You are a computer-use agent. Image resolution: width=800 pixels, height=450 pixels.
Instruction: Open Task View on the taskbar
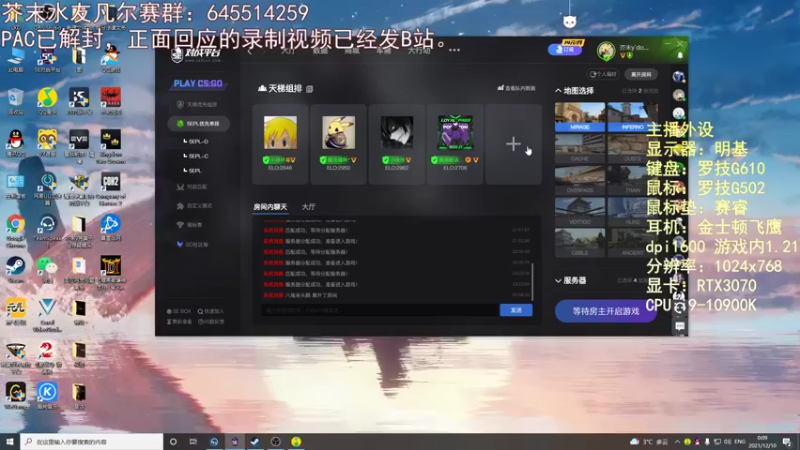(x=193, y=442)
